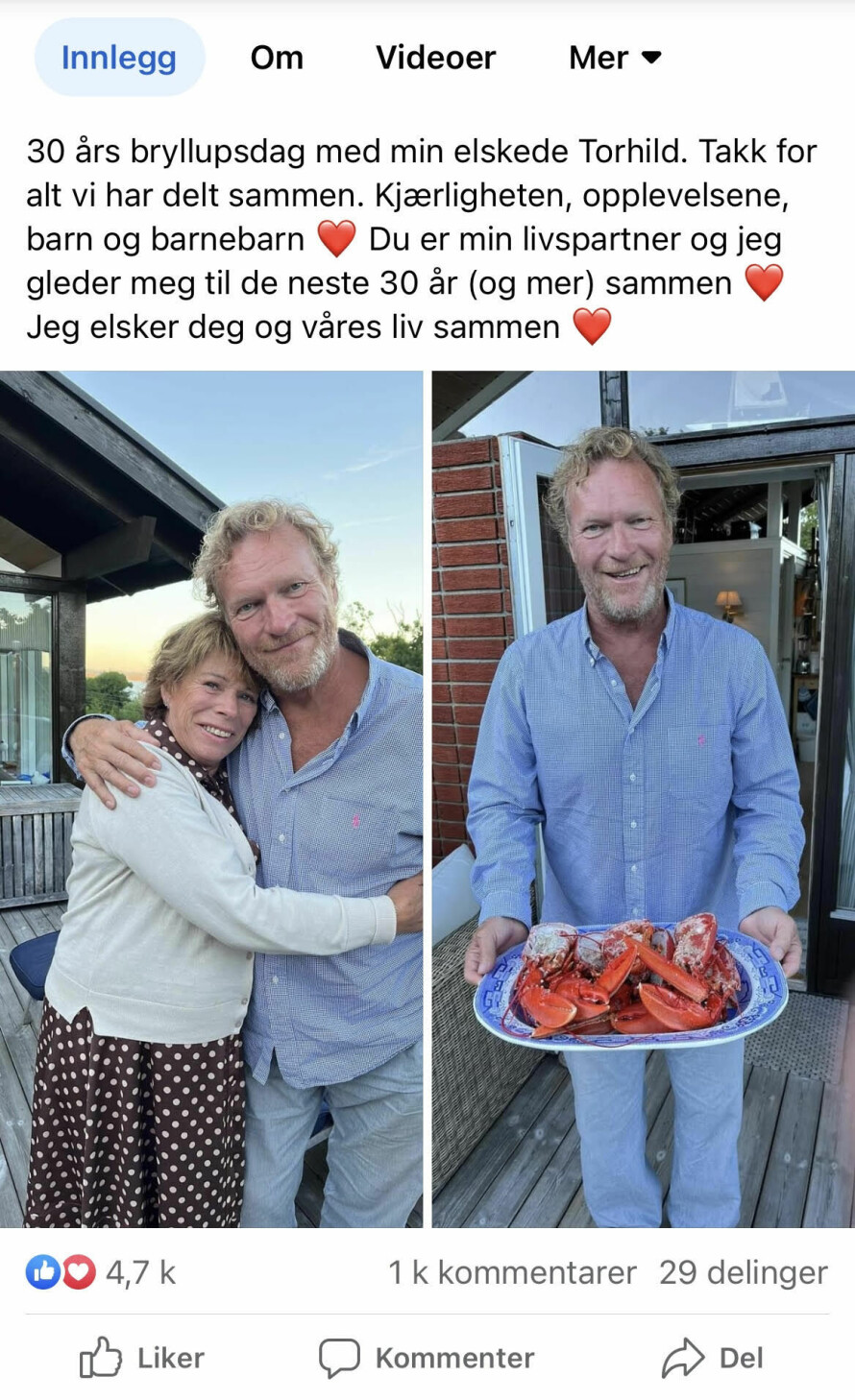This screenshot has width=855, height=1400.
Task: Click the heart emoji after barnebarn
Action: [336, 239]
